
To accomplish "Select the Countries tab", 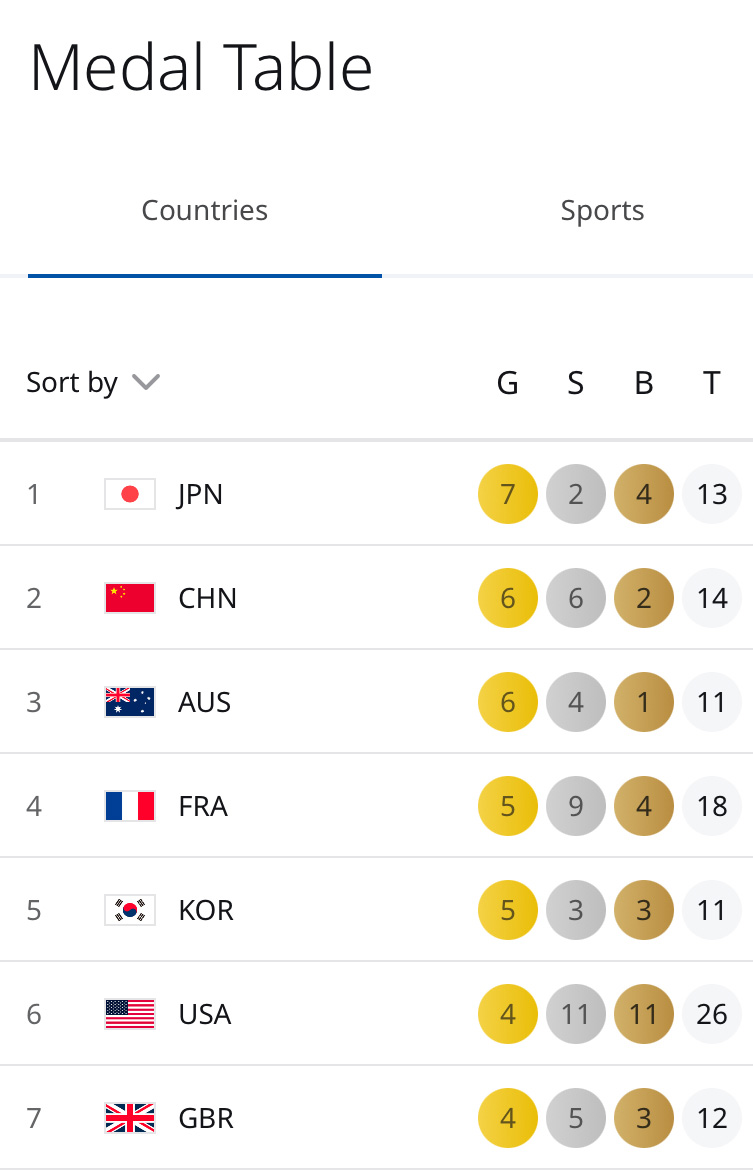I will click(x=205, y=211).
